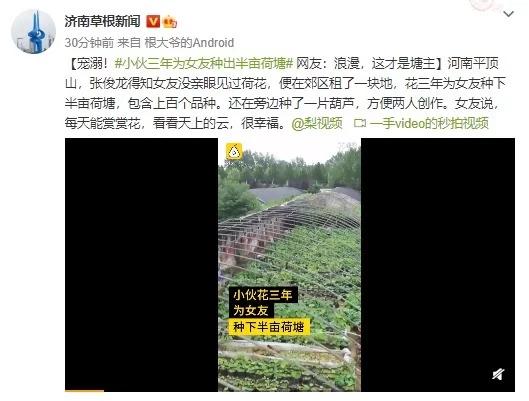
Task: Click the 济南草根新闻 username
Action: point(103,21)
